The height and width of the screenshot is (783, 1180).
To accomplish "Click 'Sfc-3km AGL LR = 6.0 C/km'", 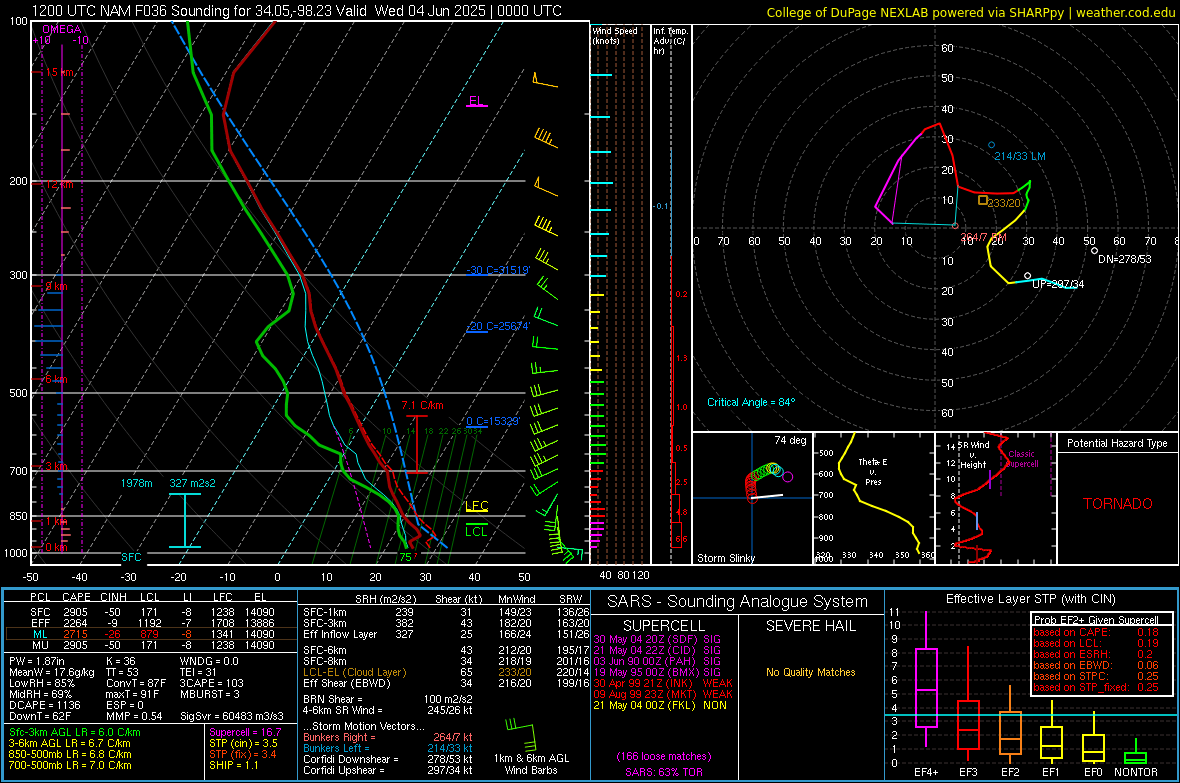I will point(75,732).
